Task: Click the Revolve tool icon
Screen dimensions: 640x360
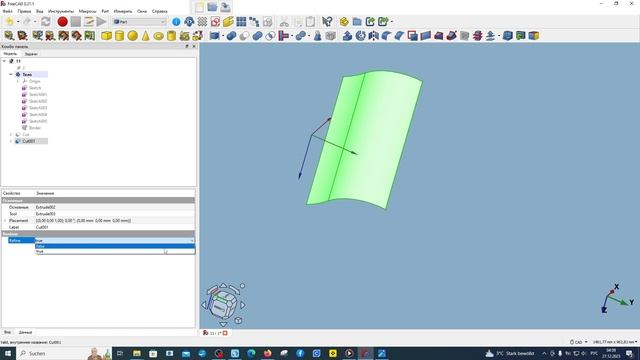Action: [360, 36]
